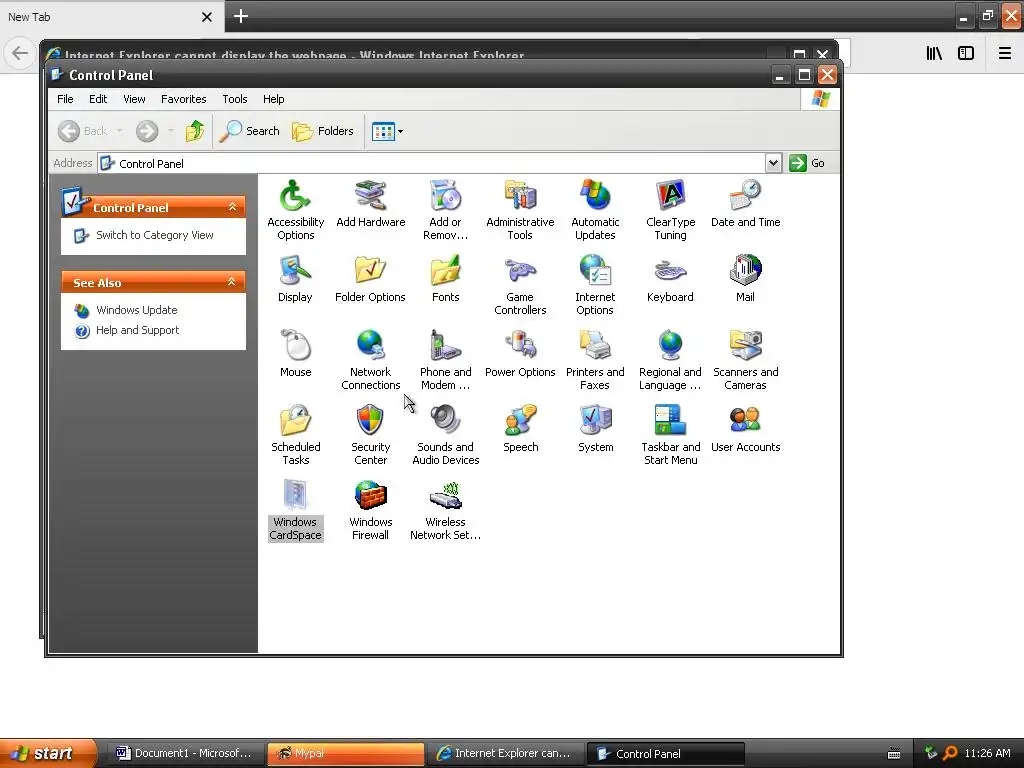Open Date and Time settings
The image size is (1024, 768).
(x=745, y=204)
